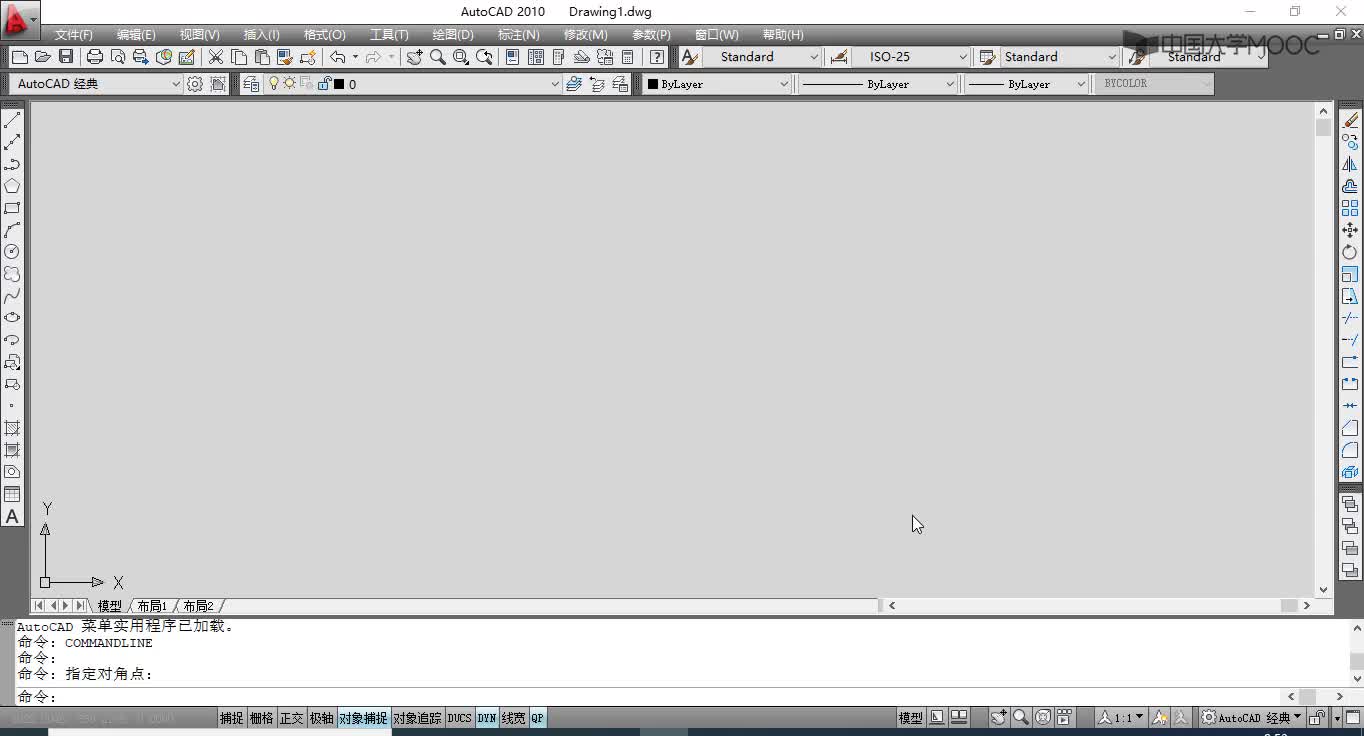Open the ISO-25 dimension style dropdown

911,57
